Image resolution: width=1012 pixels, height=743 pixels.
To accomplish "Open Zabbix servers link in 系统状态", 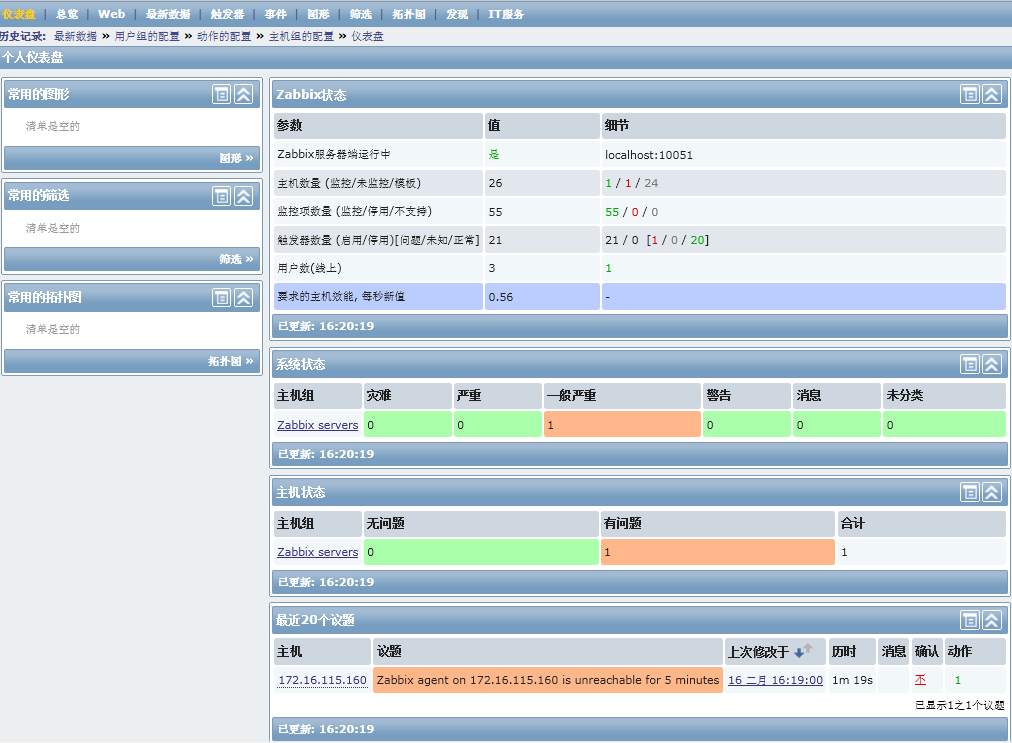I will [318, 425].
